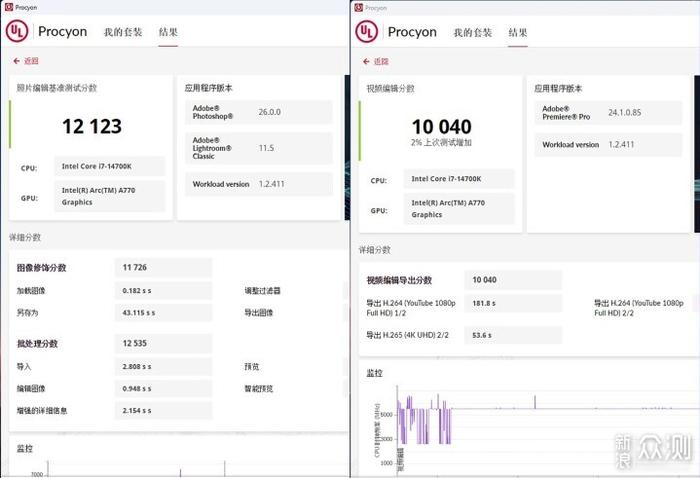Click the 增强的详细信息 value 2.154 s
Image resolution: width=700 pixels, height=478 pixels.
(x=163, y=411)
